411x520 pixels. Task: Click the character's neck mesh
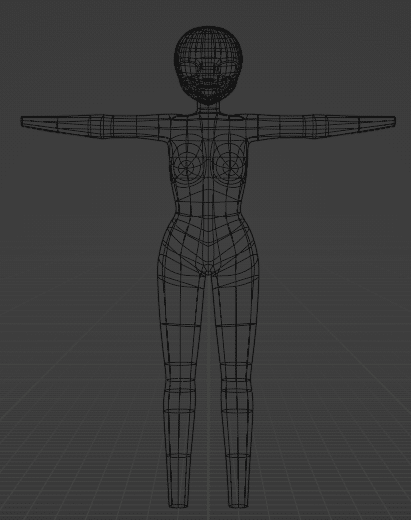coord(208,109)
